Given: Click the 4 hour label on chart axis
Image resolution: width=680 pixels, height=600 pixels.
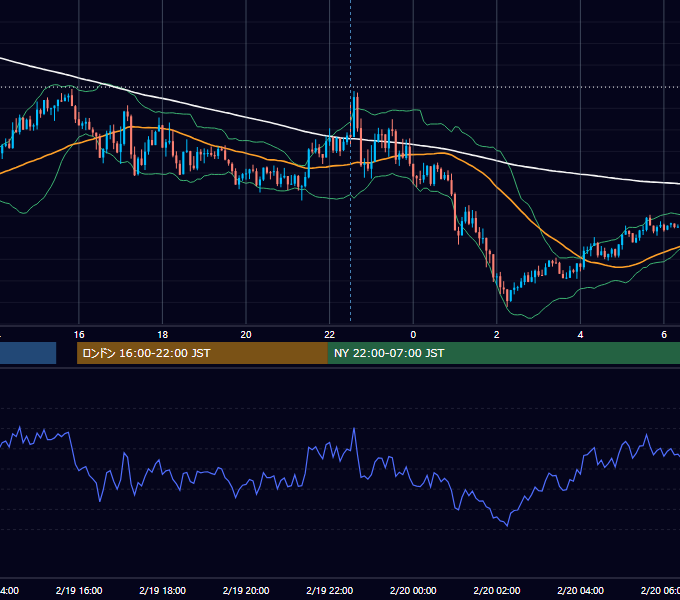Looking at the screenshot, I should tap(580, 335).
